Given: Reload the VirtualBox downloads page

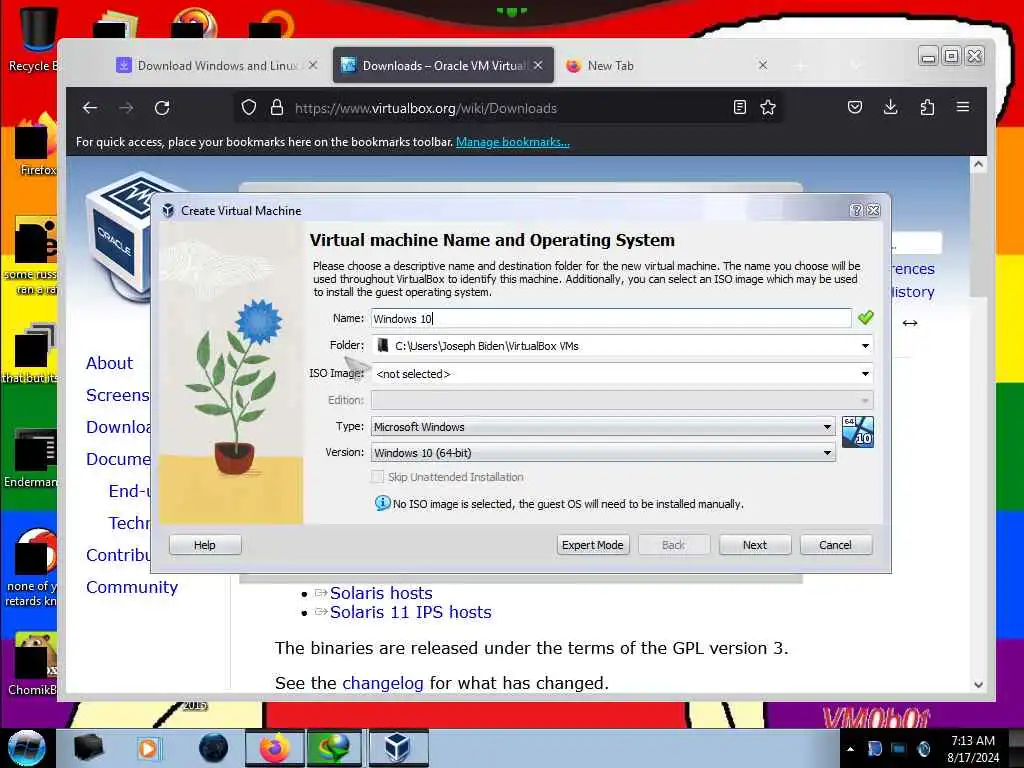Looking at the screenshot, I should pyautogui.click(x=162, y=108).
